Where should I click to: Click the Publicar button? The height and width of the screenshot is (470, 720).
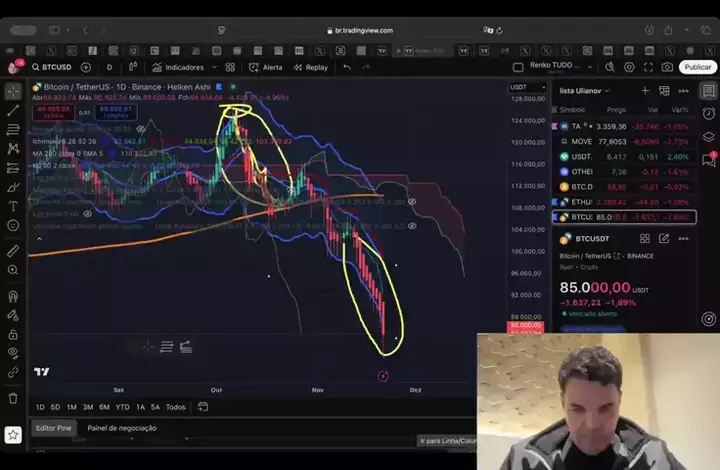click(698, 67)
